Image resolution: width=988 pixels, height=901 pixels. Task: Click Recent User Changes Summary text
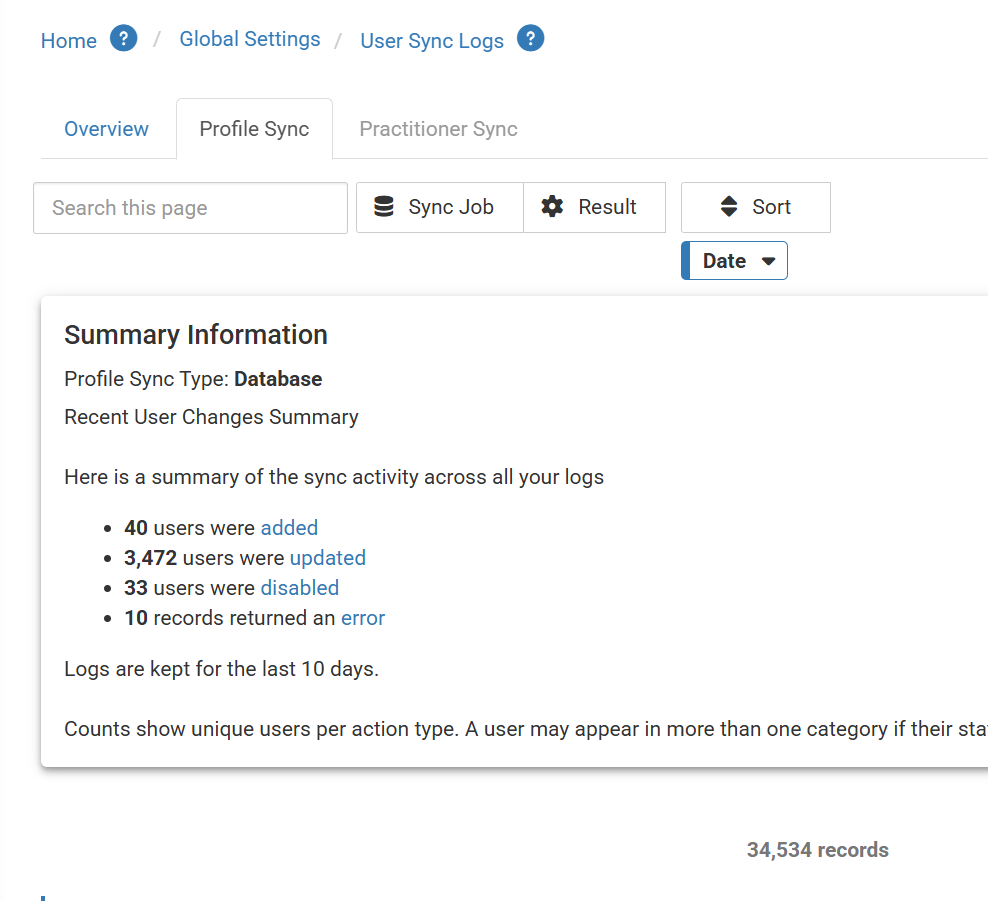(x=212, y=417)
